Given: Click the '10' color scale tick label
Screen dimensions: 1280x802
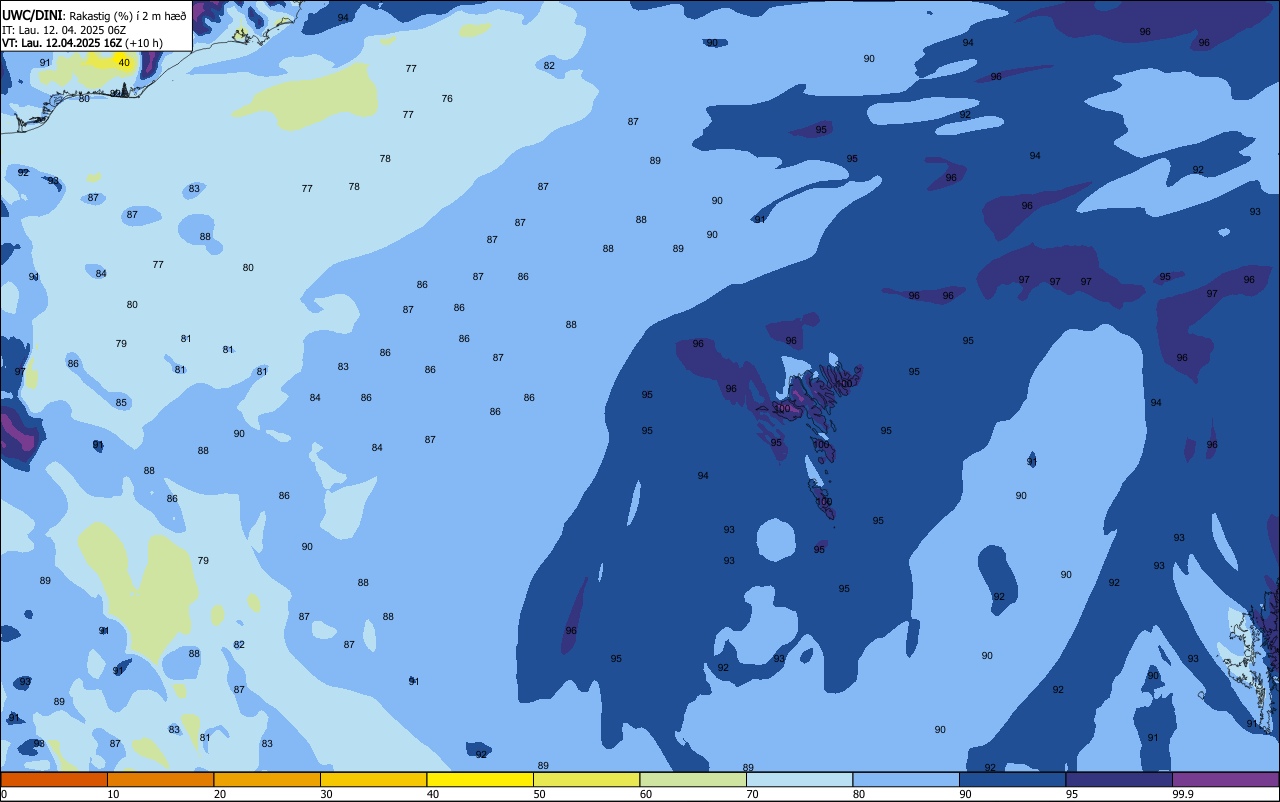Looking at the screenshot, I should point(114,794).
